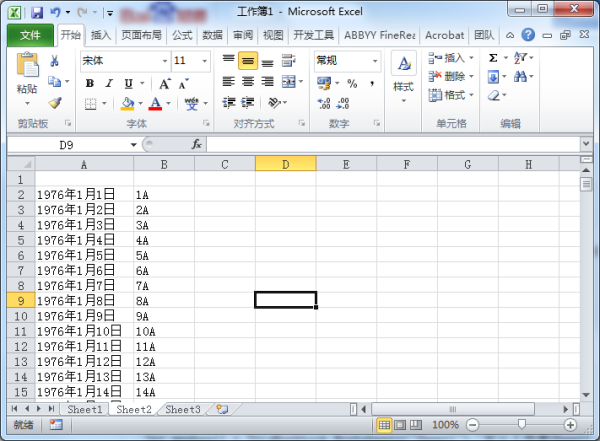
Task: Open the 文件 File tab
Action: coord(30,35)
